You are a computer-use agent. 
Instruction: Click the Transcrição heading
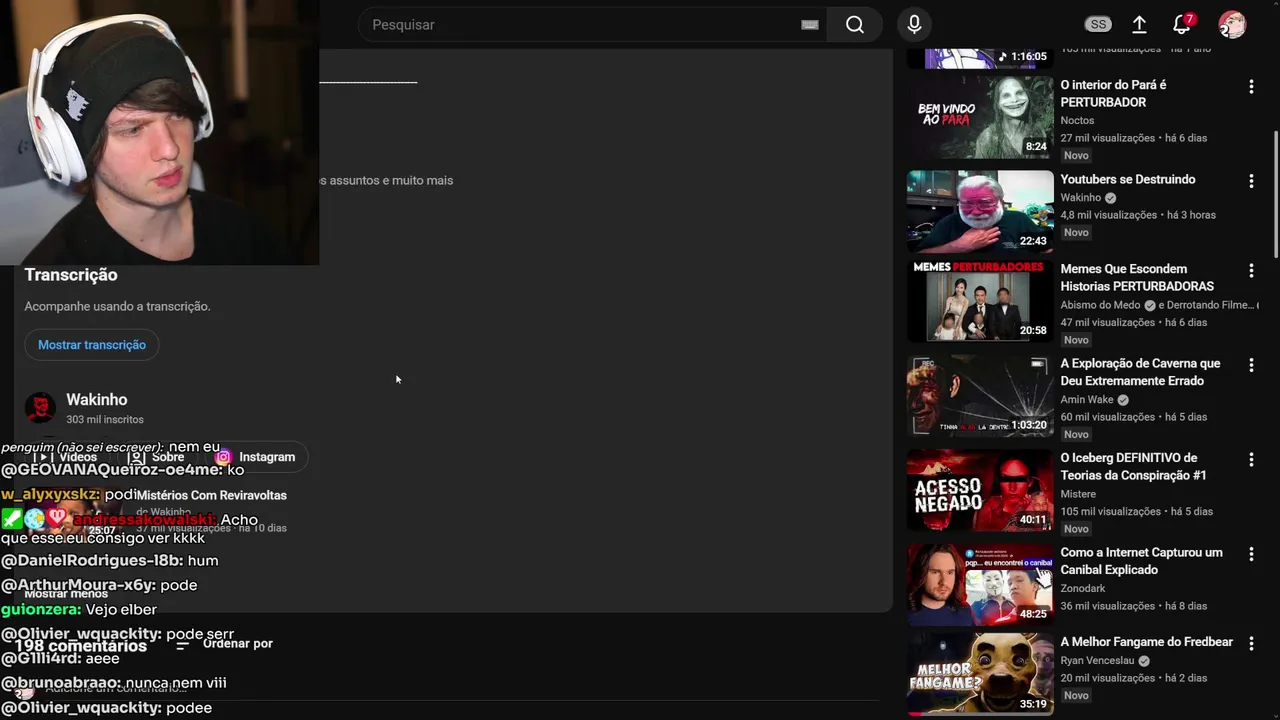pyautogui.click(x=71, y=275)
